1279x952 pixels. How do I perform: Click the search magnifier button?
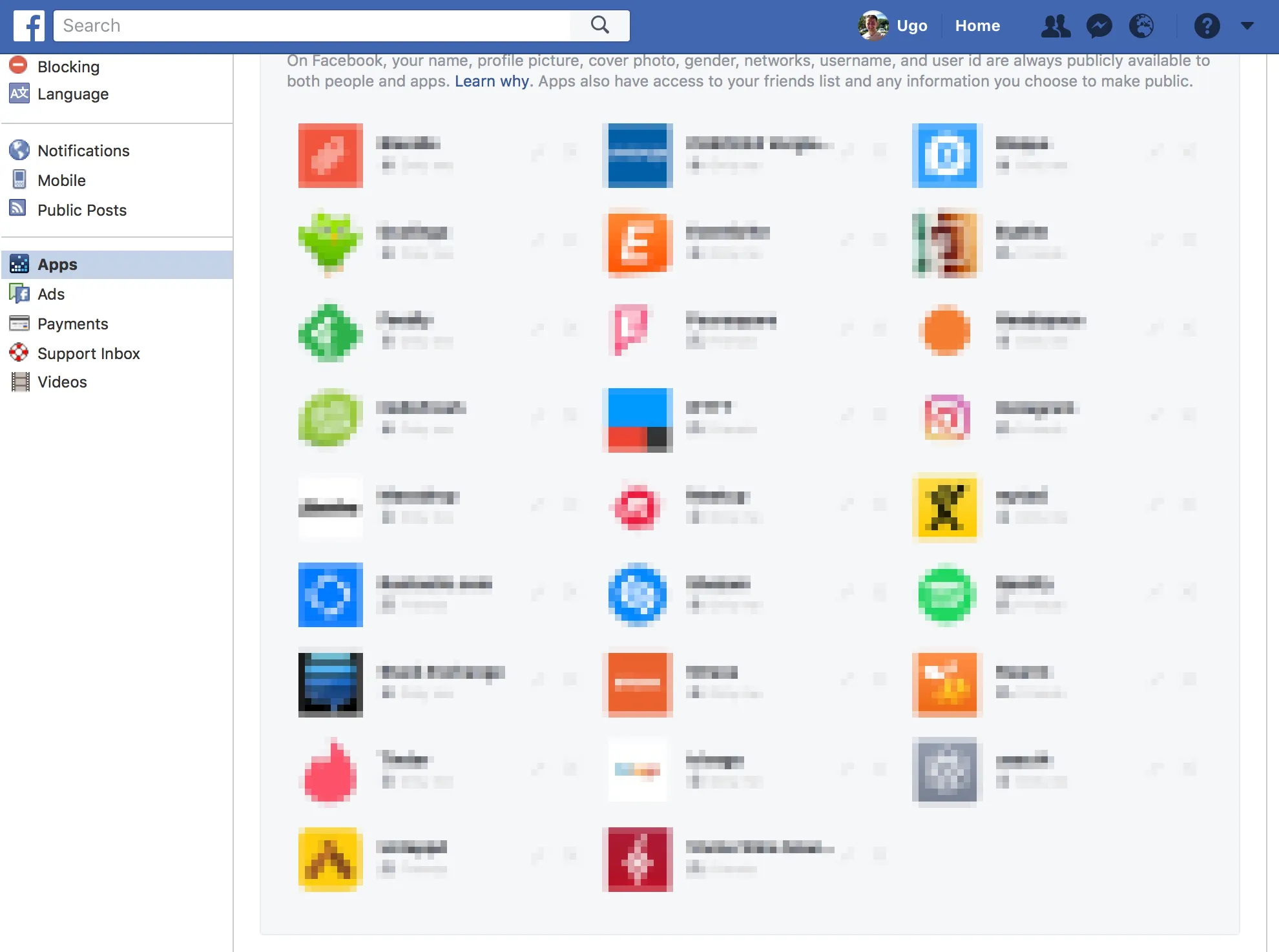point(599,25)
